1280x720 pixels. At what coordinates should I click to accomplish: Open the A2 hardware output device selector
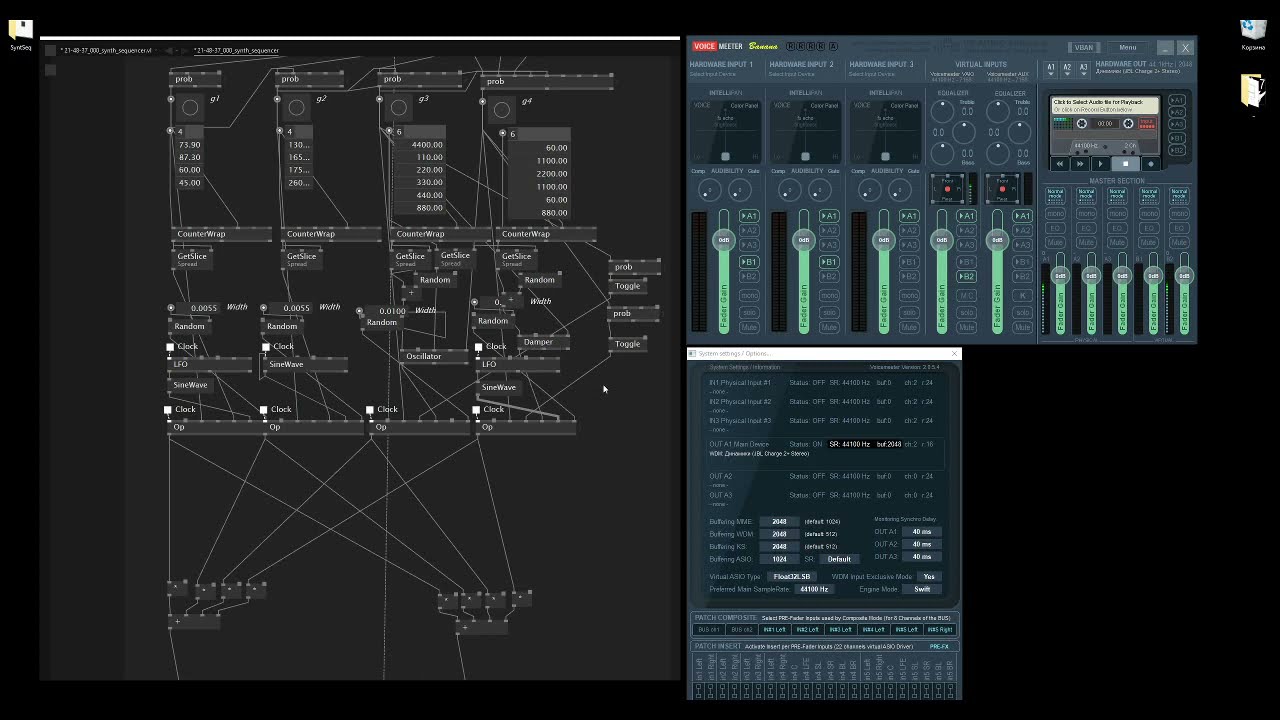click(x=1066, y=68)
